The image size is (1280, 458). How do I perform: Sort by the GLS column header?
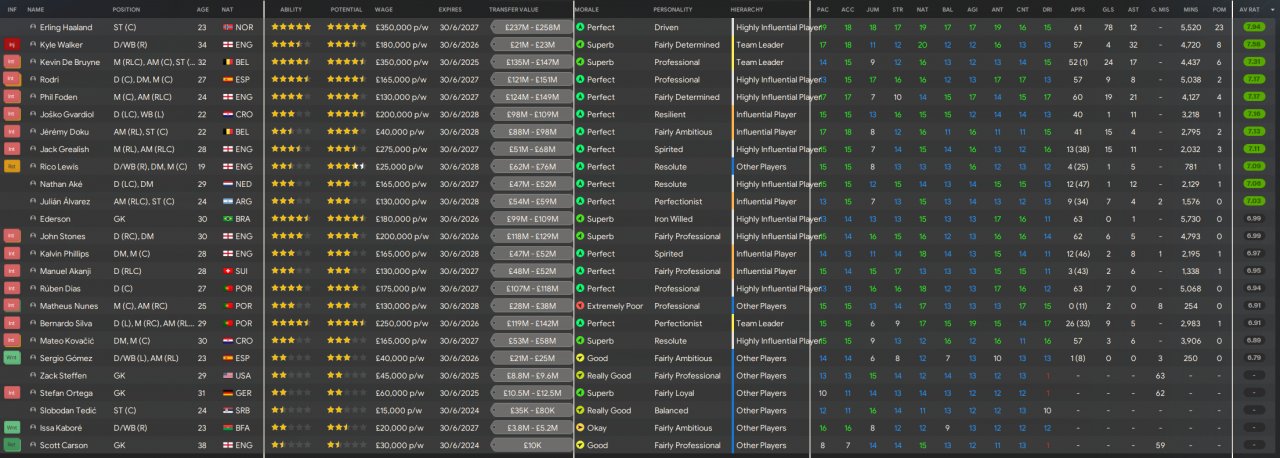coord(1107,9)
